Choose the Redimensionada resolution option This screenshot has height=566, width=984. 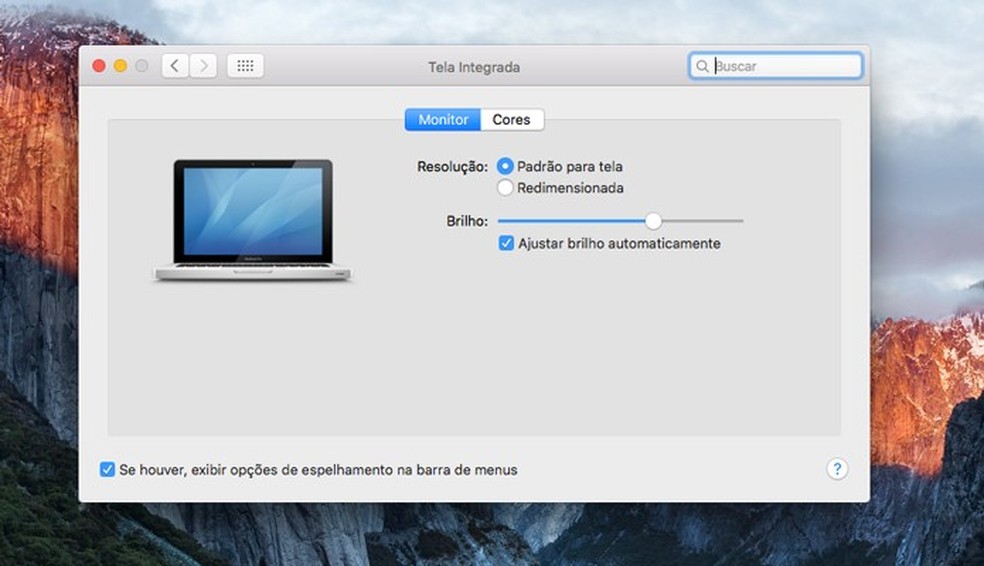[505, 188]
